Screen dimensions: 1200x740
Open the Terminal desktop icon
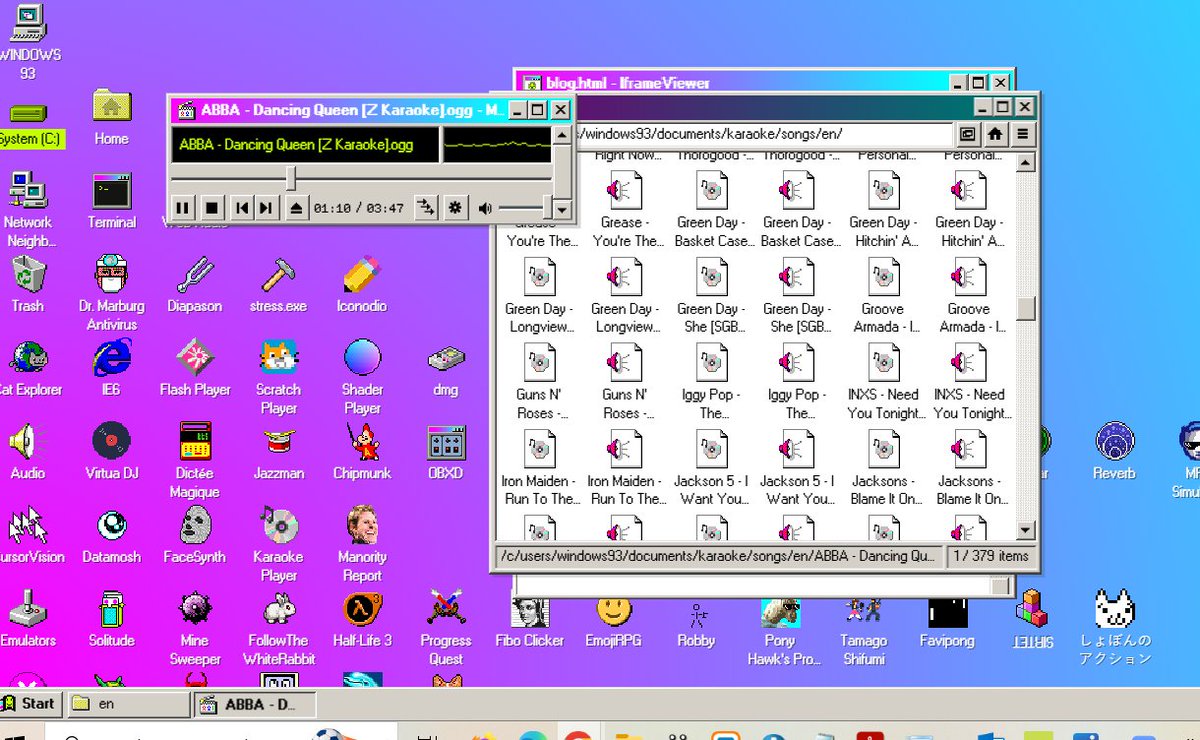coord(112,202)
